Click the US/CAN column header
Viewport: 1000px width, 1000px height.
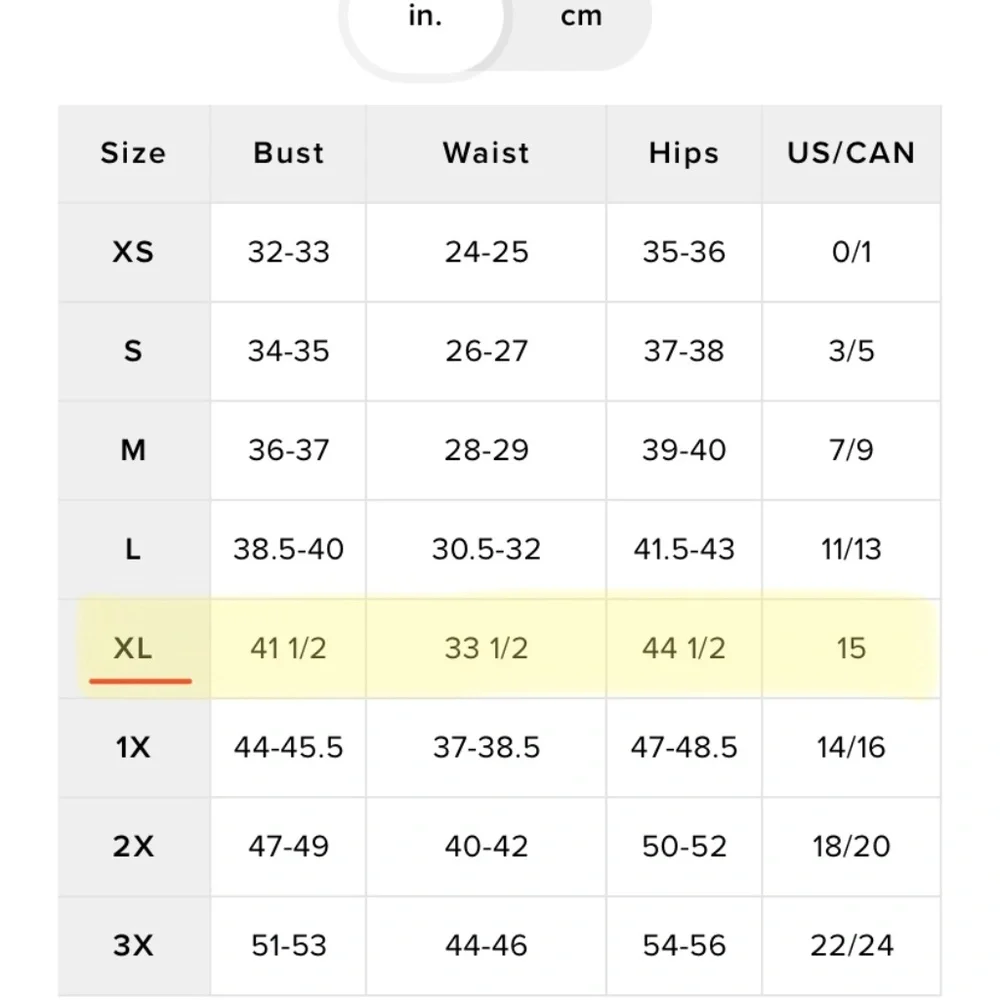(x=851, y=153)
